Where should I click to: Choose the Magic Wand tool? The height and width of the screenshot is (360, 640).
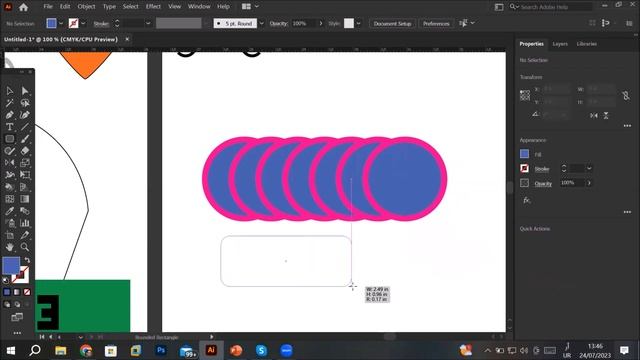coord(9,103)
